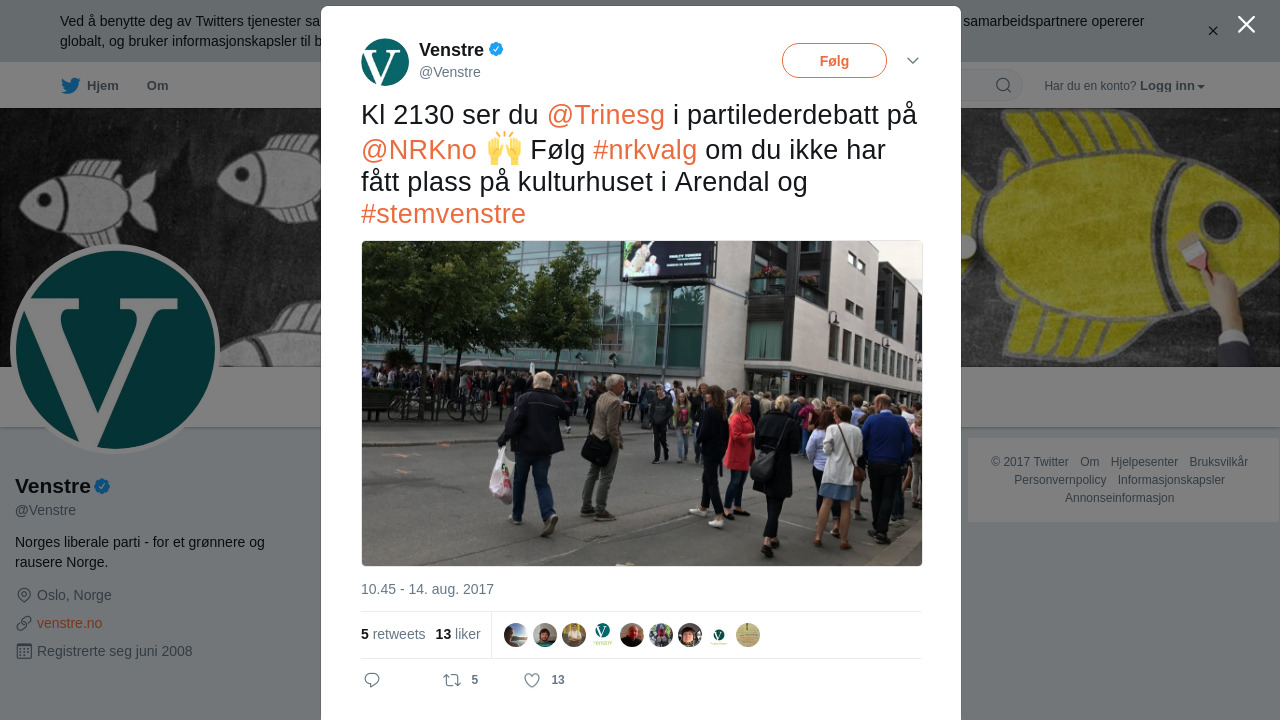Screen dimensions: 1280x720
Task: Click the reply speech bubble icon
Action: 372,680
